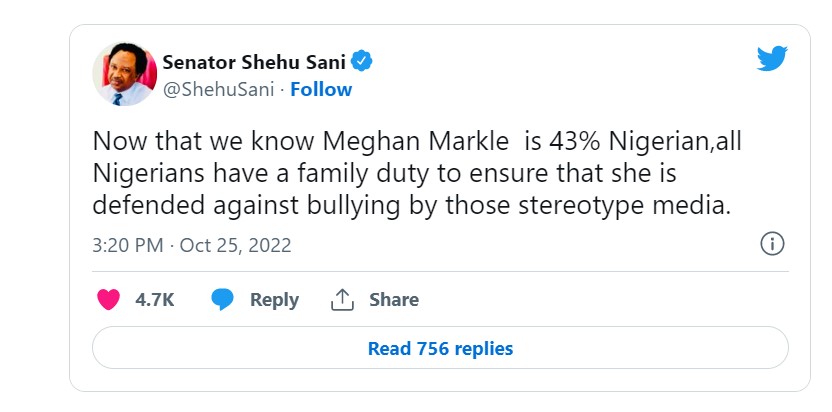Open the tweet timestamp 3:20 PM
This screenshot has height=412, width=832.
click(128, 245)
